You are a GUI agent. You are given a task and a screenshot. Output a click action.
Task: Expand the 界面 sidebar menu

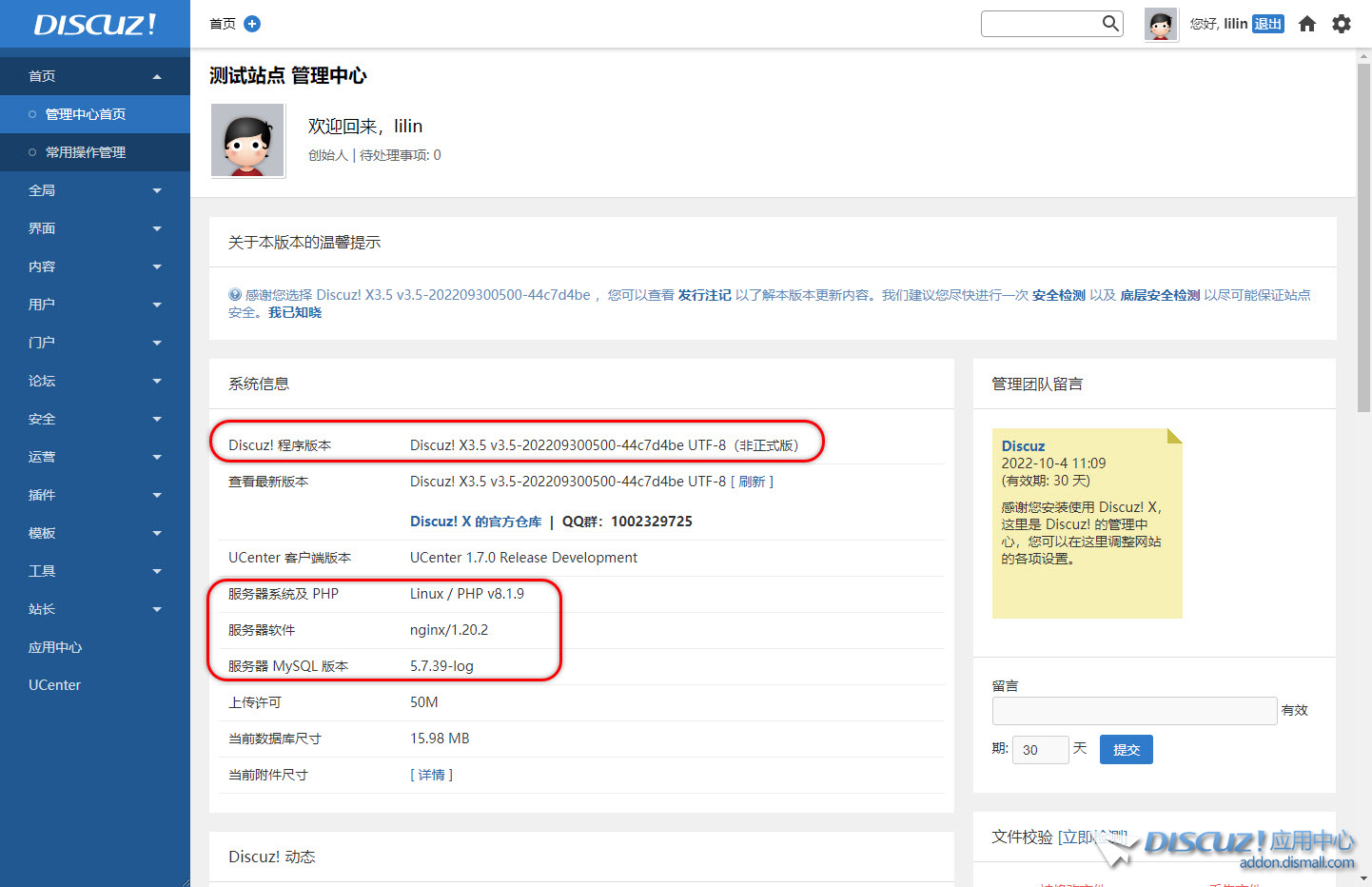[x=95, y=228]
